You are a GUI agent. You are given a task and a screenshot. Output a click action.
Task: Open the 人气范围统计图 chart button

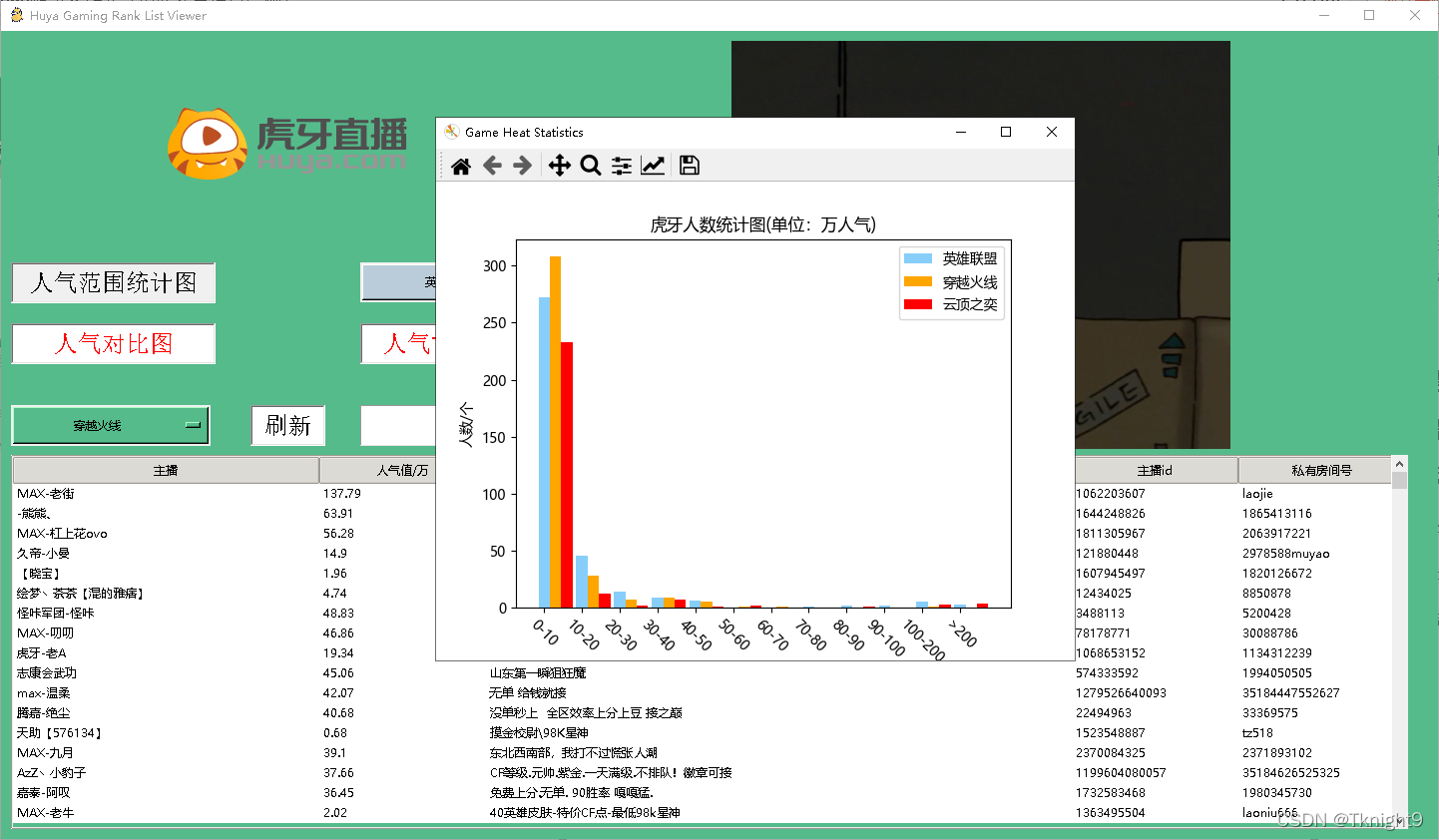114,283
